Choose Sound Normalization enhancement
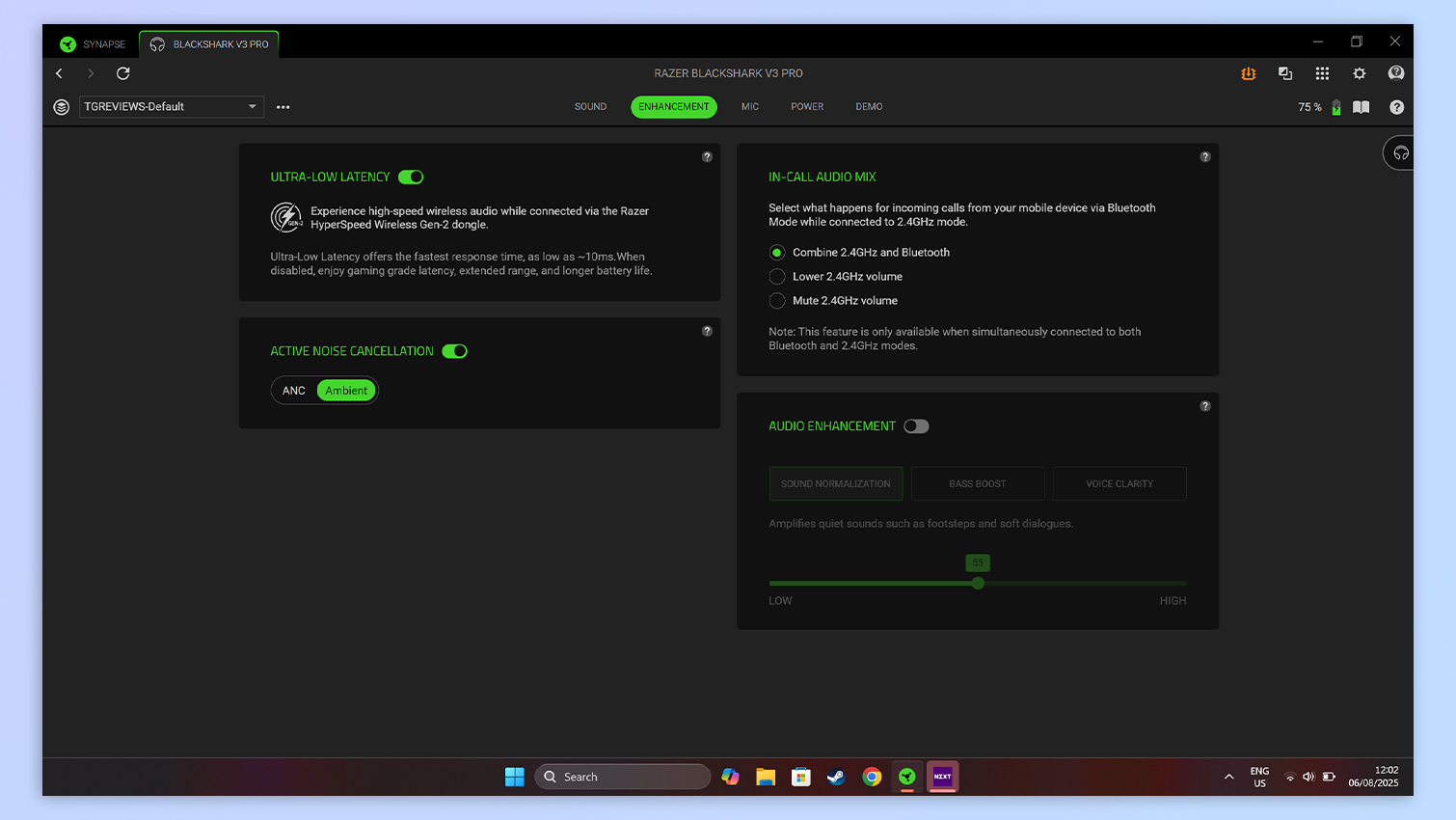Screen dimensions: 1456x820 point(836,483)
